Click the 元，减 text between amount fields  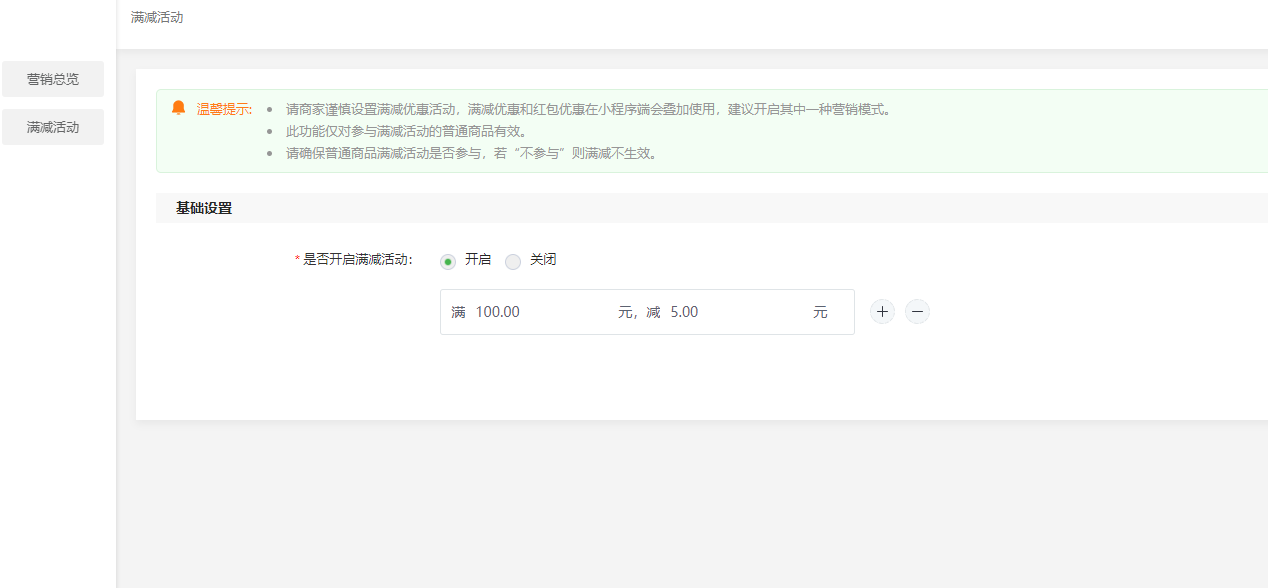click(x=639, y=312)
